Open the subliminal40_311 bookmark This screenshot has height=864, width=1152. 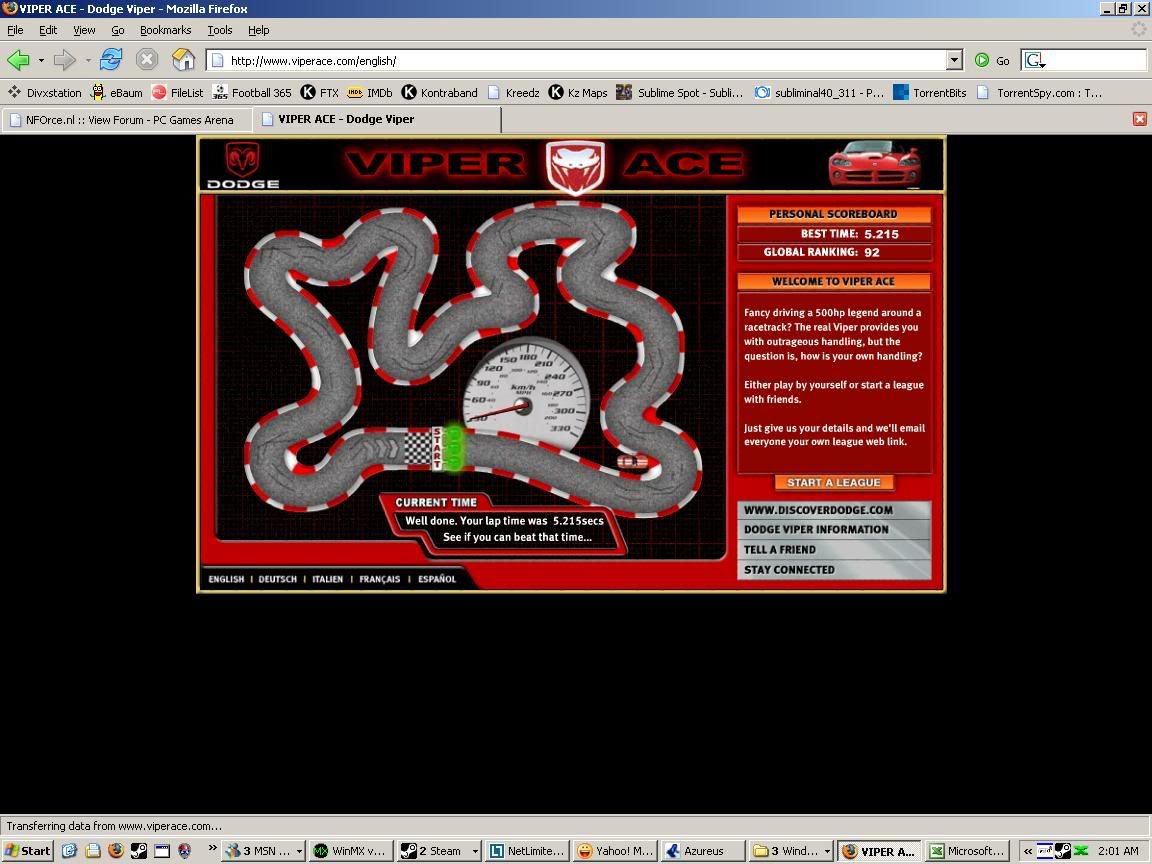(819, 93)
